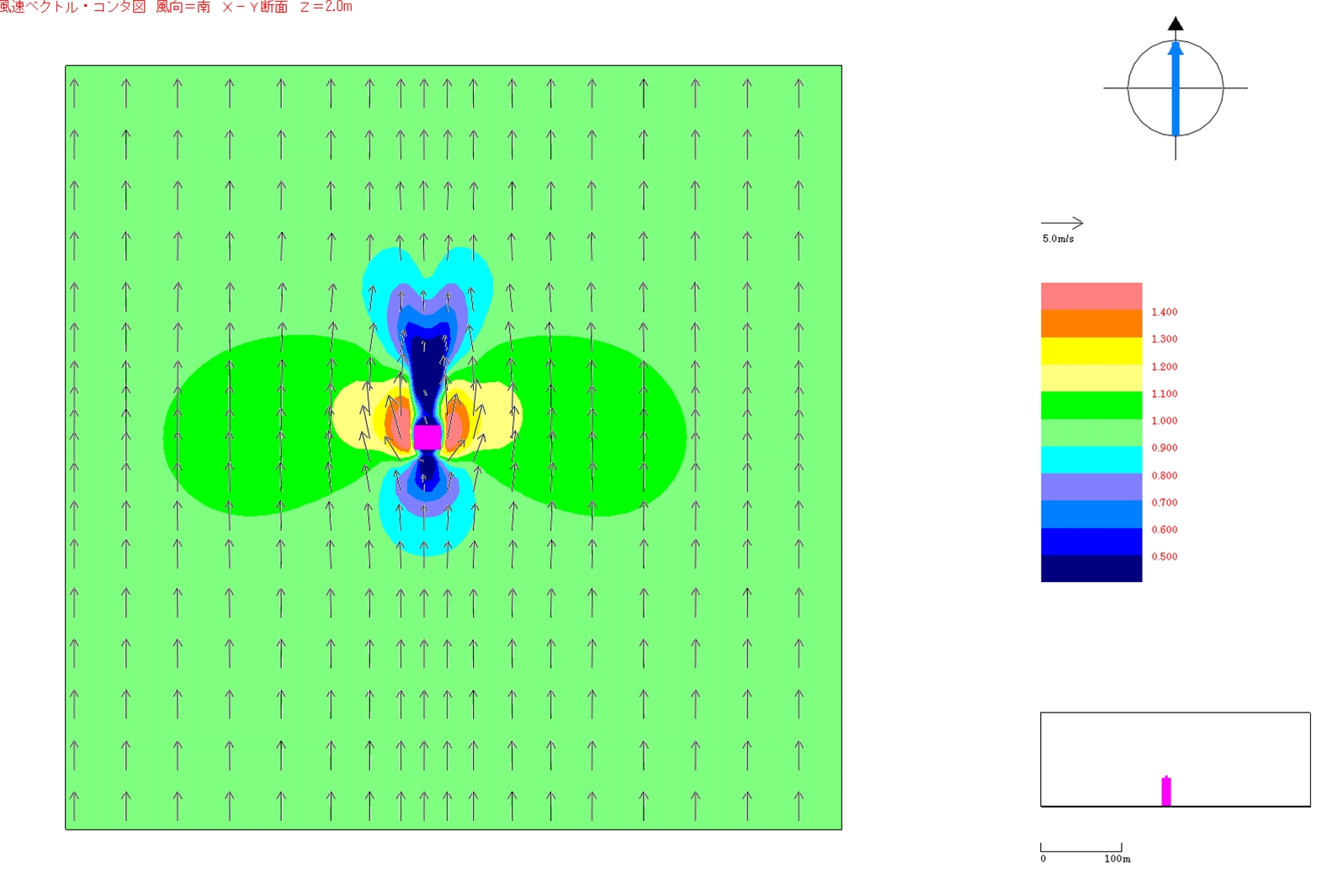1343x896 pixels.
Task: Click the red chart title text
Action: coord(176,8)
